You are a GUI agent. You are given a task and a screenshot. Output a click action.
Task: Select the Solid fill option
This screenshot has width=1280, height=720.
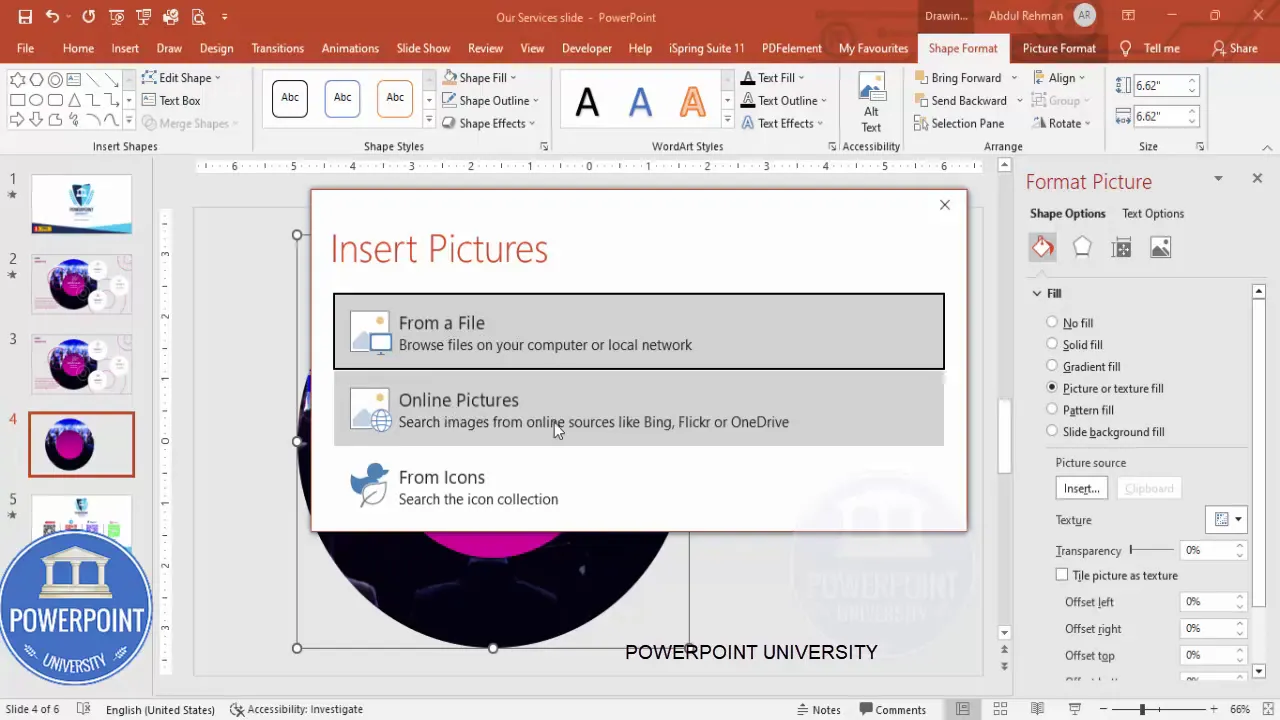pyautogui.click(x=1052, y=344)
